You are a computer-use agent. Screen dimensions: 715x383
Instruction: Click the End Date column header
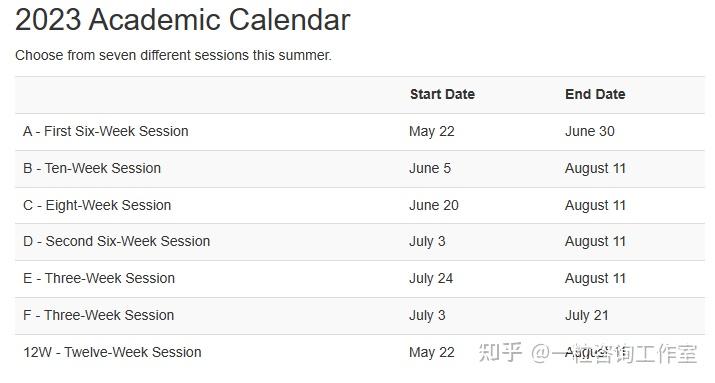595,94
